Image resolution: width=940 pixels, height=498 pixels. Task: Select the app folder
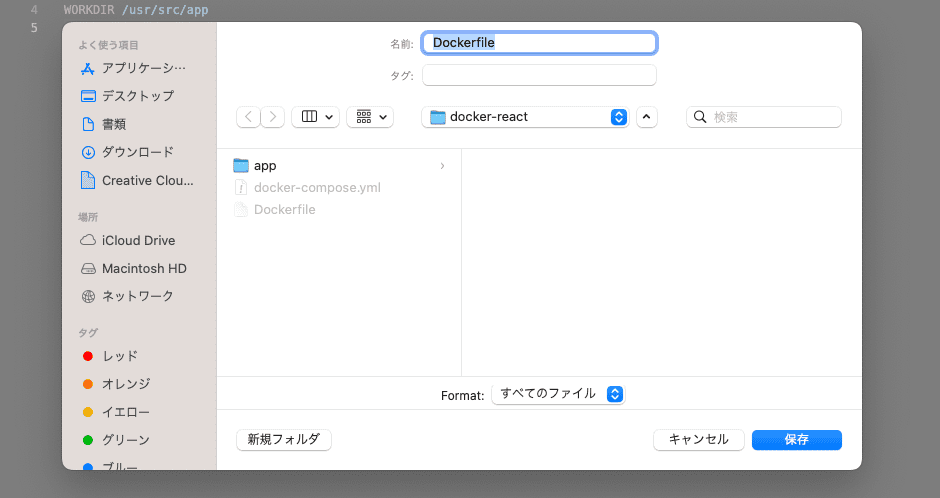(265, 165)
